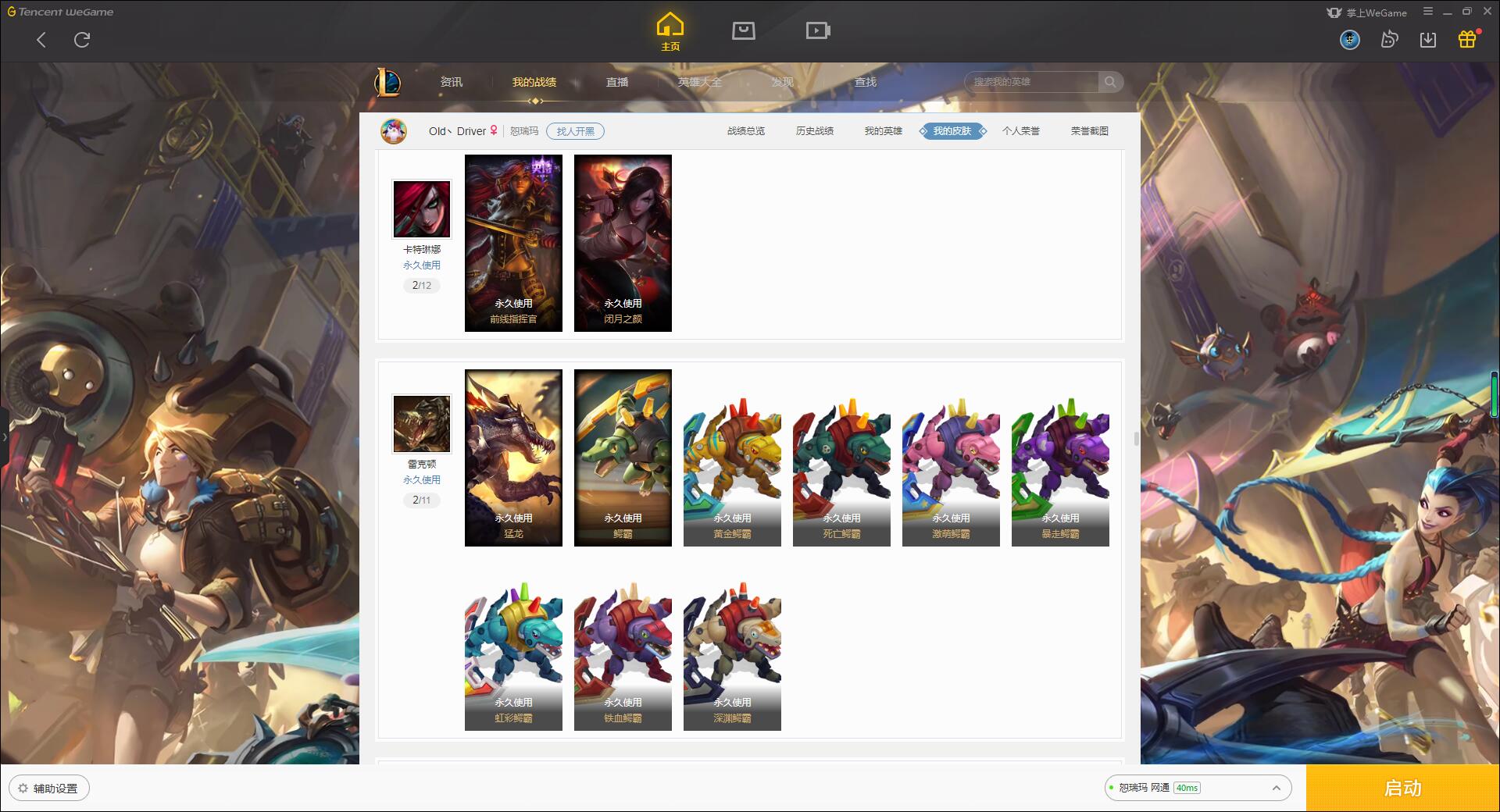Click 恕瑞玛 server label beside name
The height and width of the screenshot is (812, 1500).
[x=524, y=131]
